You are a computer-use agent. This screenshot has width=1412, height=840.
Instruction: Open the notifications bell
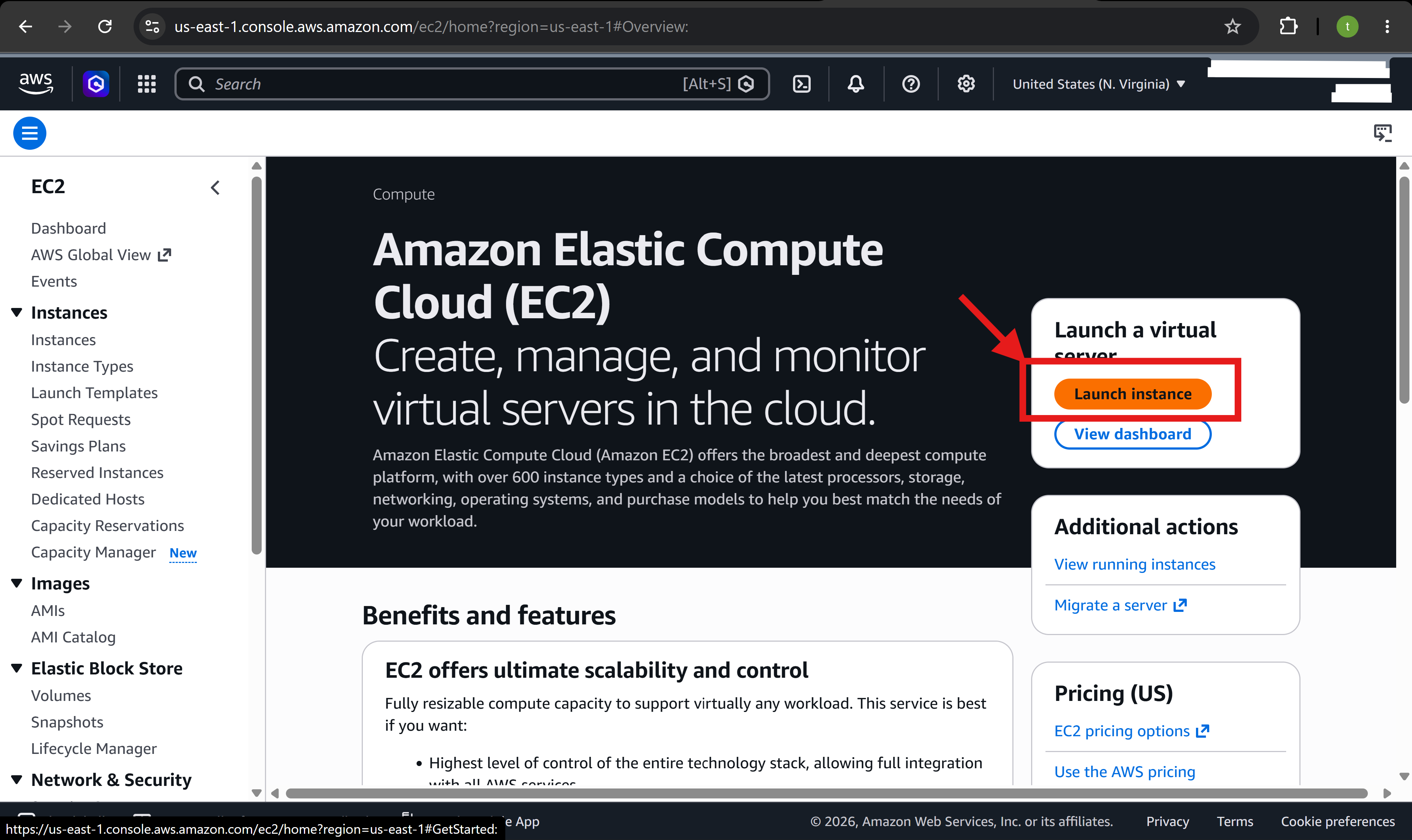point(856,84)
